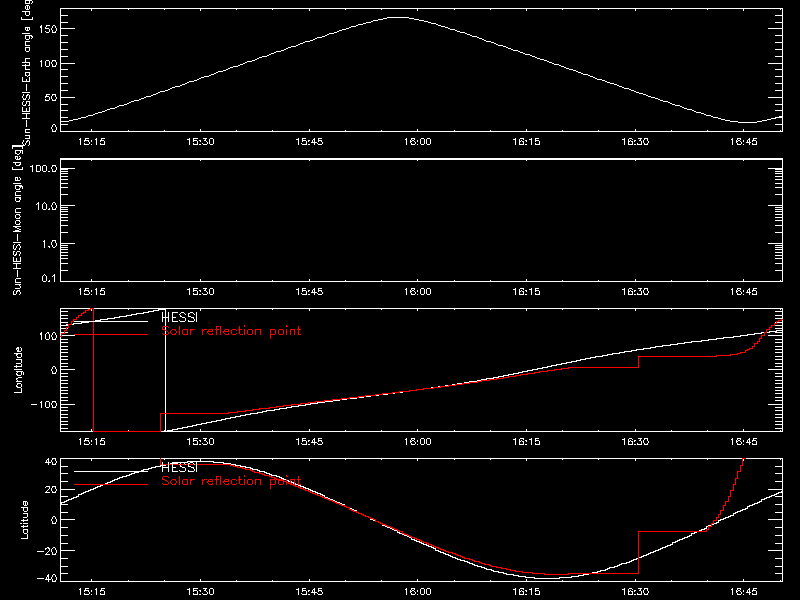Image resolution: width=800 pixels, height=600 pixels.
Task: Select the 100.0 tick on Moon angle axis
Action: tap(44, 169)
